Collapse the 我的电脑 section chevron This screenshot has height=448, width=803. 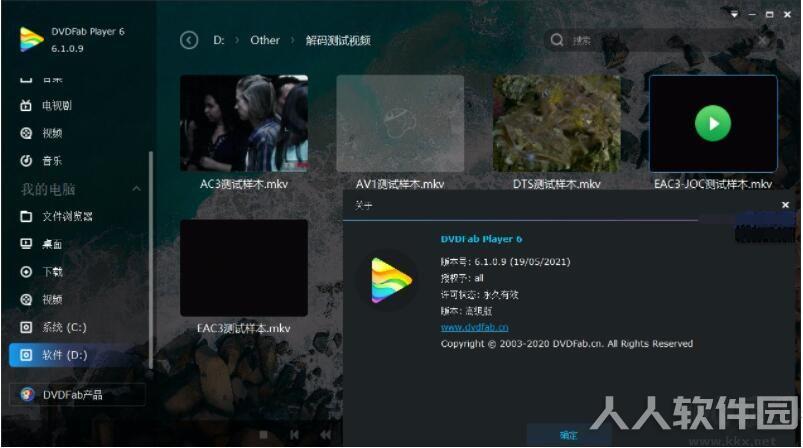(136, 189)
